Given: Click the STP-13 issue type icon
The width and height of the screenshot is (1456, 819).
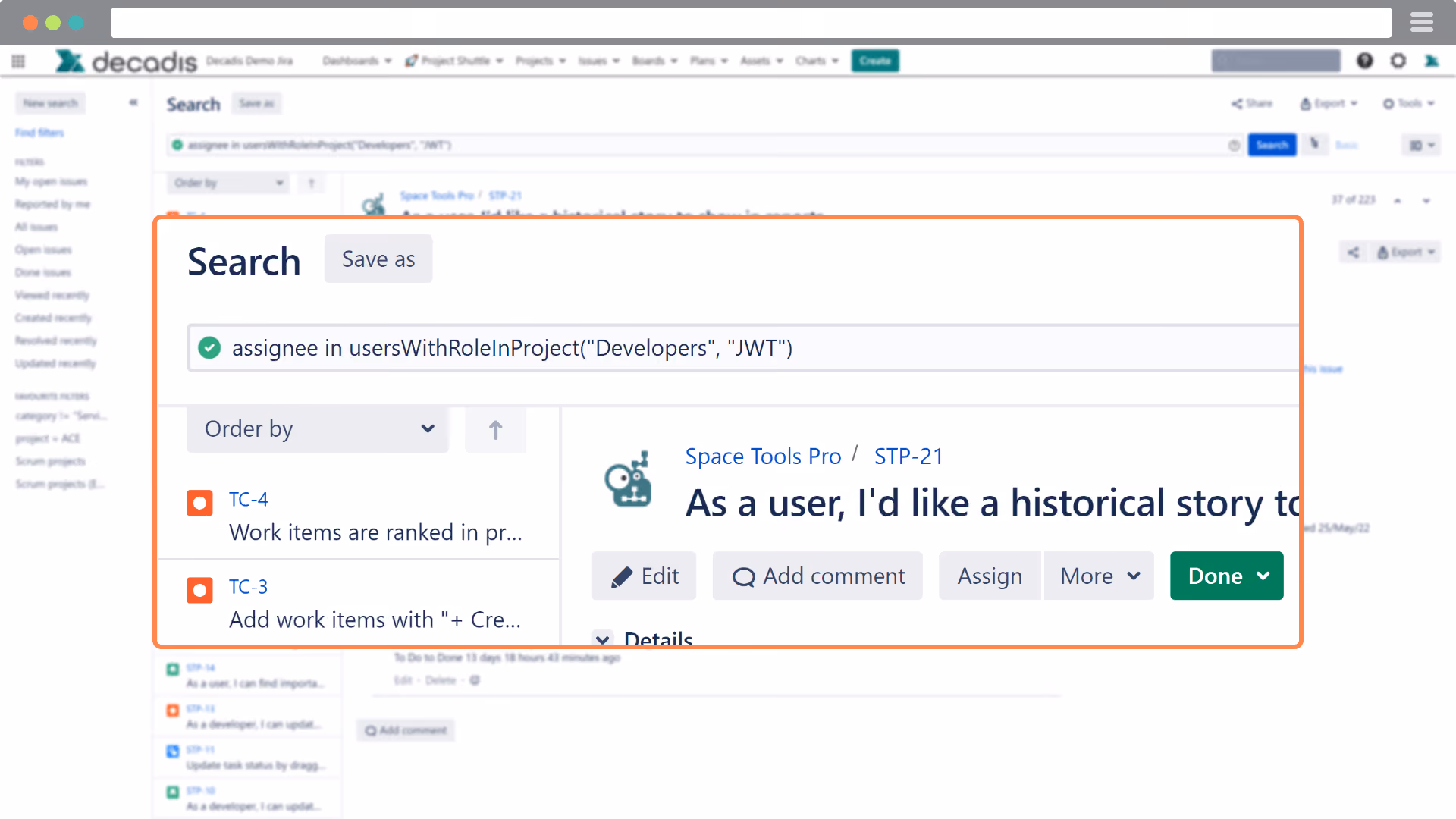Looking at the screenshot, I should coord(173,710).
